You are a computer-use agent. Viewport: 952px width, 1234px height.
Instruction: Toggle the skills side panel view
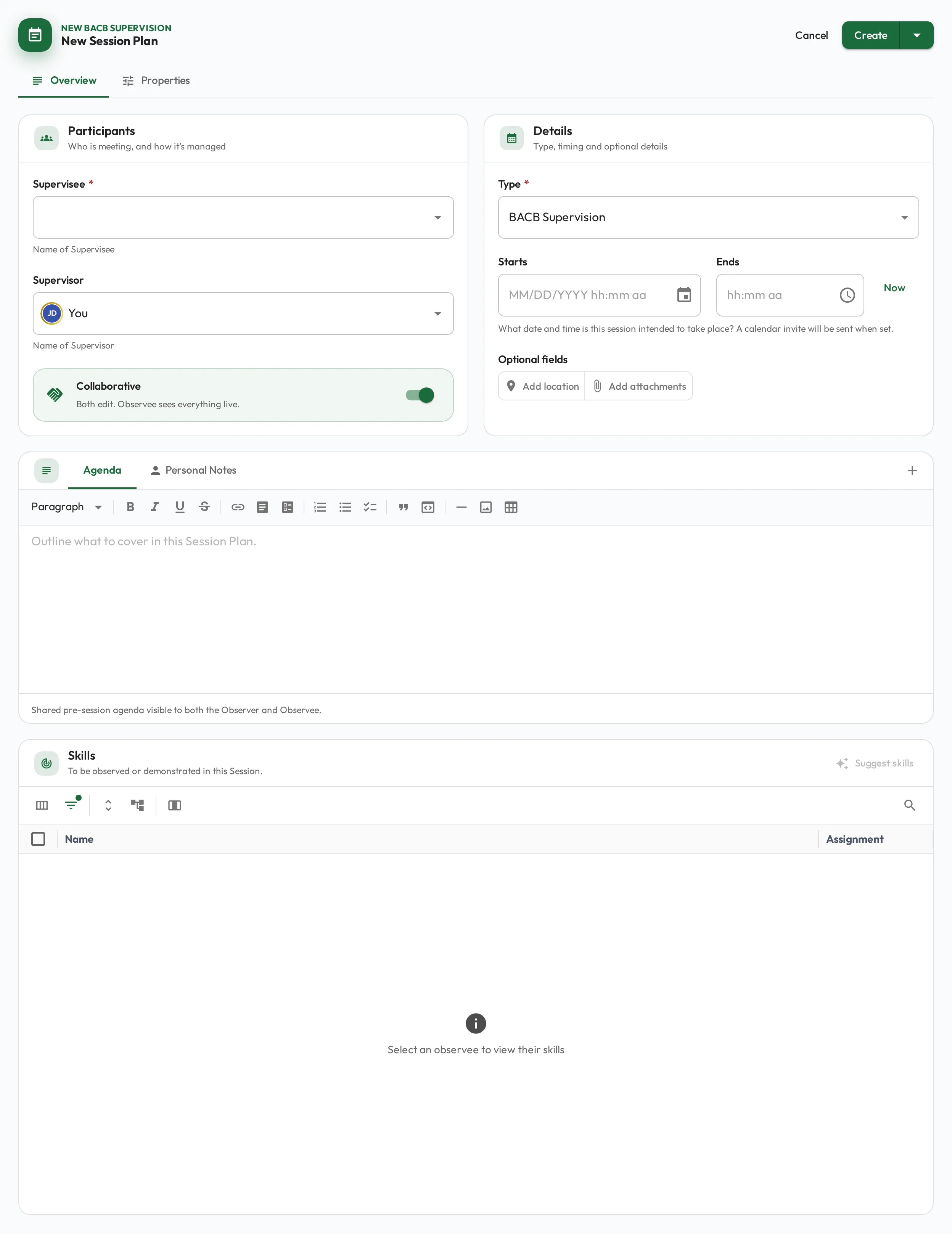point(175,805)
